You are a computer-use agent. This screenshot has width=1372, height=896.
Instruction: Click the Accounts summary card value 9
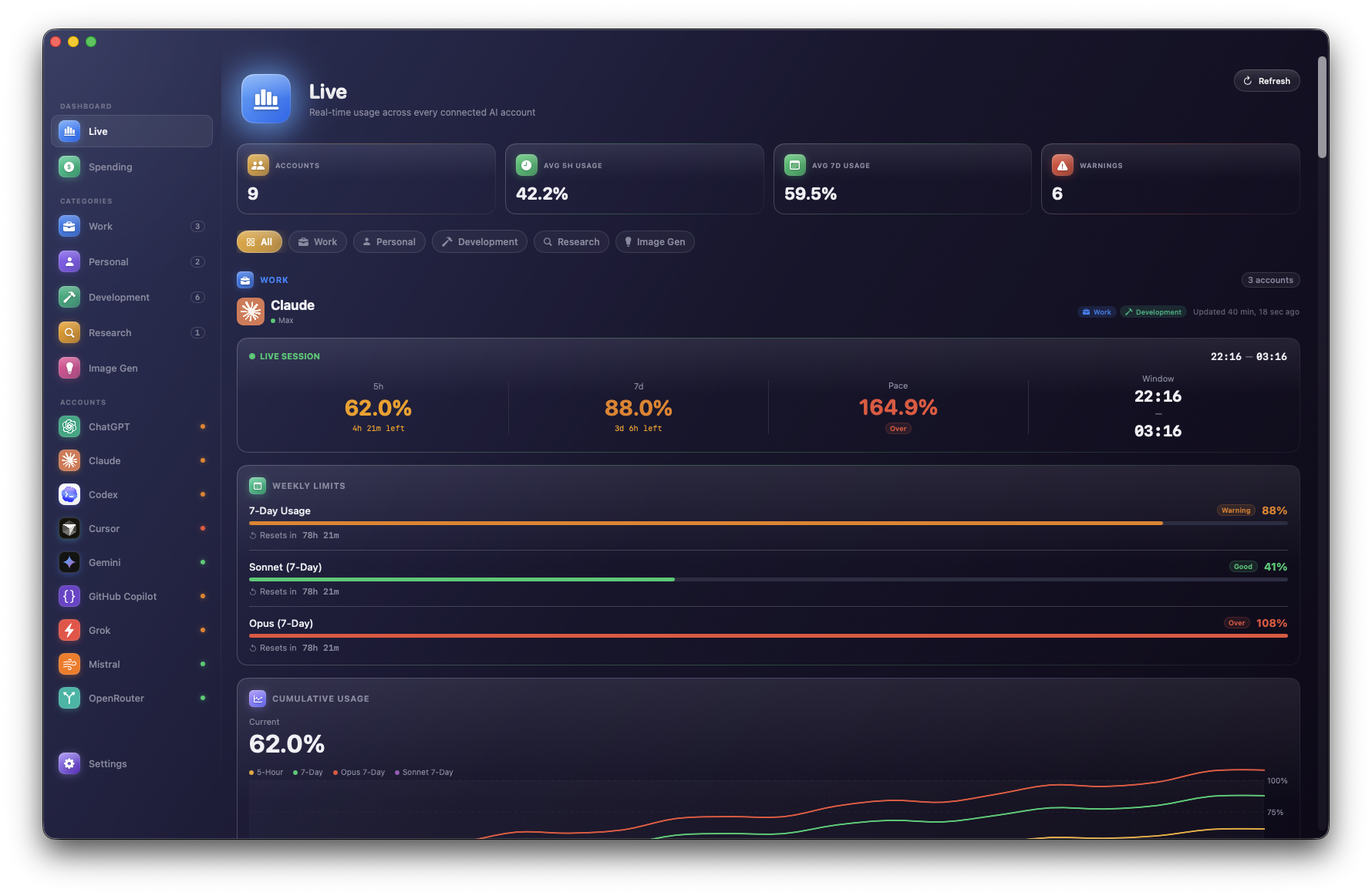pyautogui.click(x=253, y=194)
